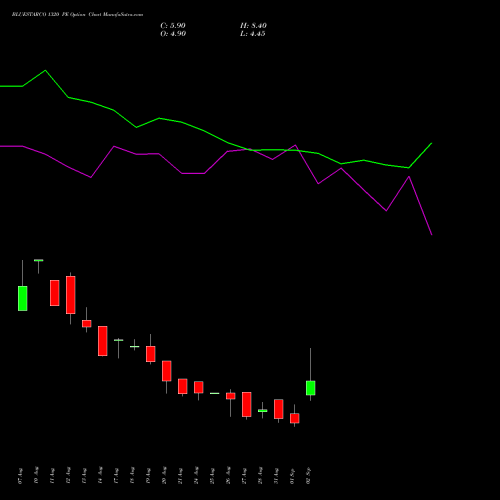Click the BLUESTARCO 1320 PE chart title
Image resolution: width=500 pixels, height=500 pixels.
77,15
